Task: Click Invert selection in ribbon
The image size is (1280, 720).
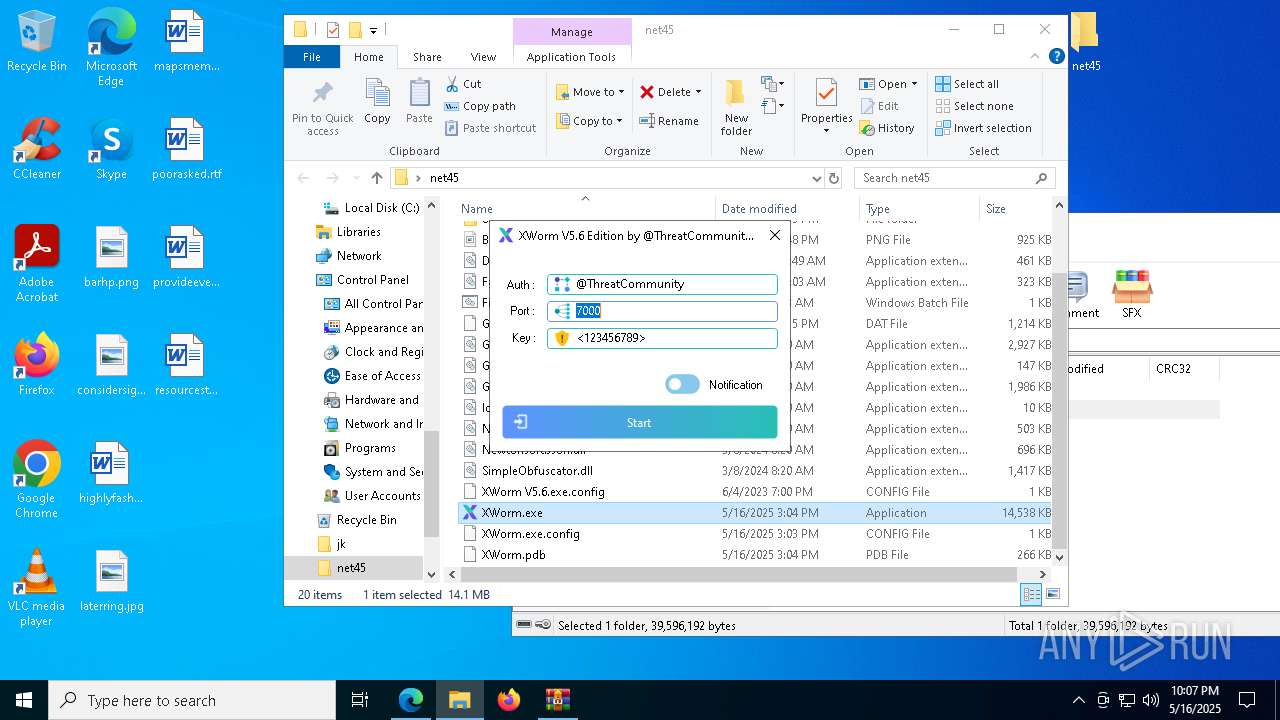Action: pyautogui.click(x=984, y=128)
